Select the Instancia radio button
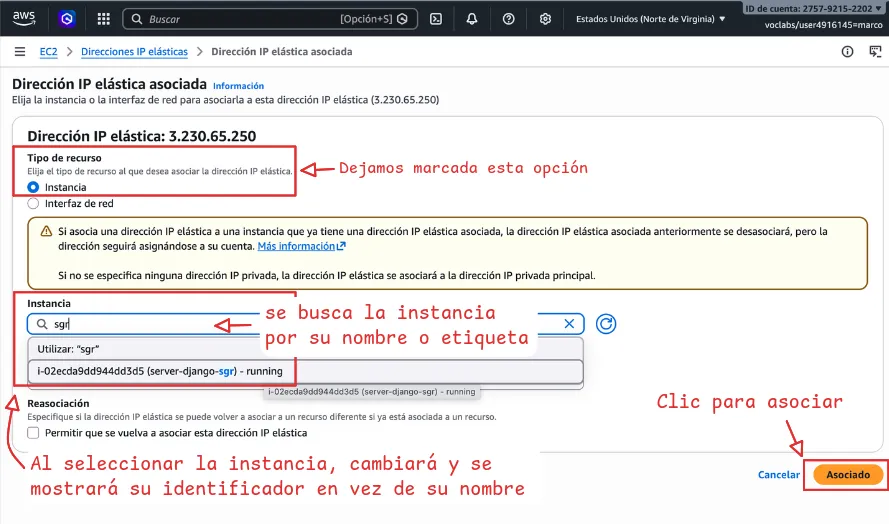The width and height of the screenshot is (889, 524). point(33,187)
